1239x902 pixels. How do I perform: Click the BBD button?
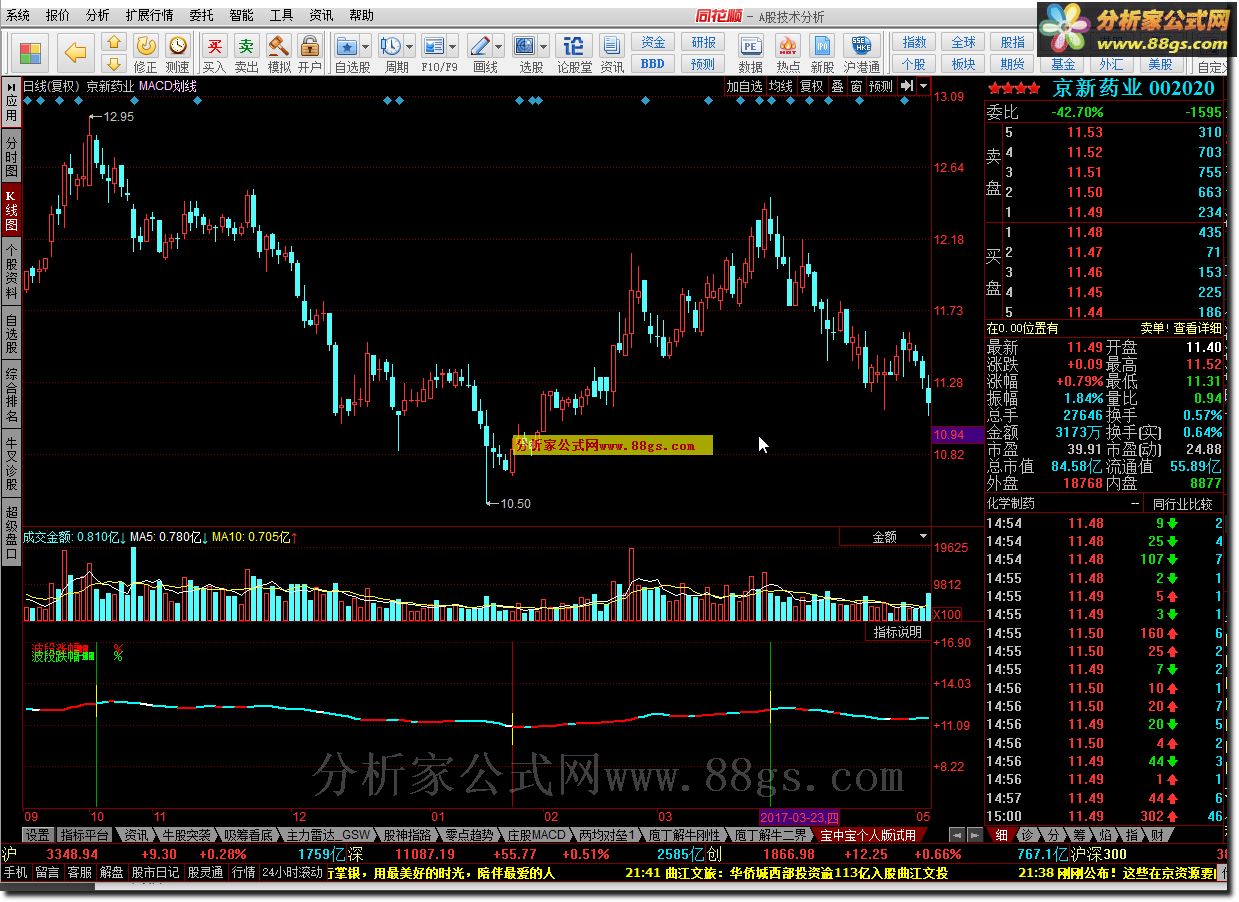coord(653,64)
